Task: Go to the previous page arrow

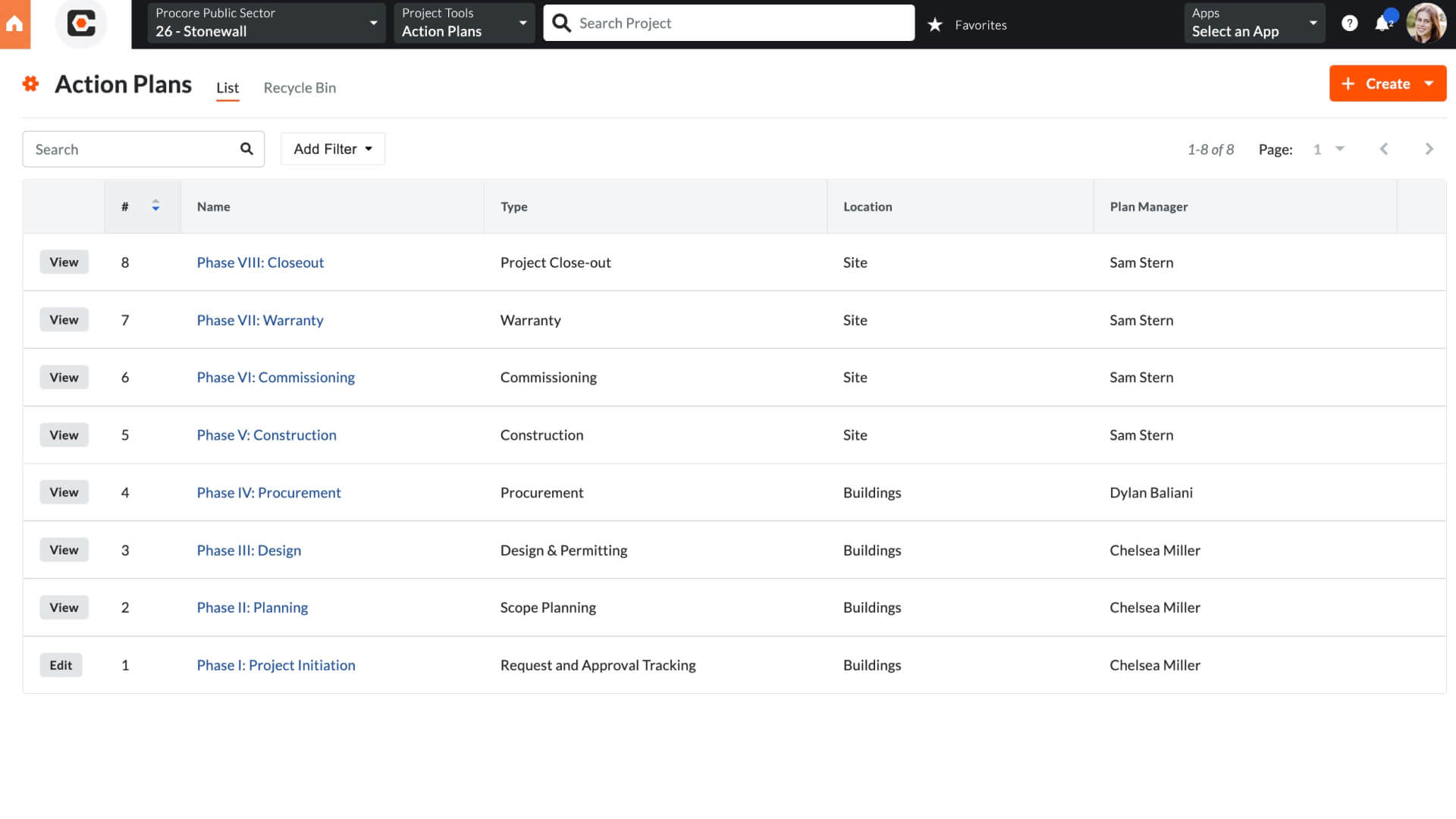Action: point(1384,149)
